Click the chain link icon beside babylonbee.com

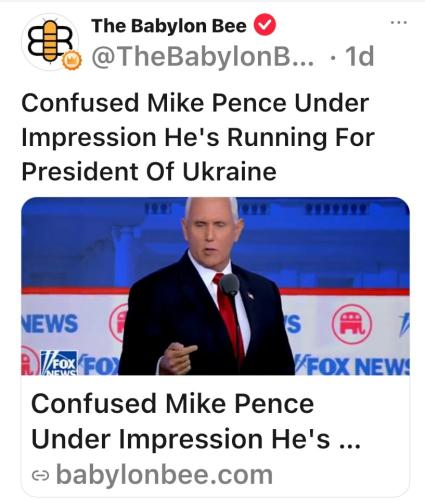40,476
